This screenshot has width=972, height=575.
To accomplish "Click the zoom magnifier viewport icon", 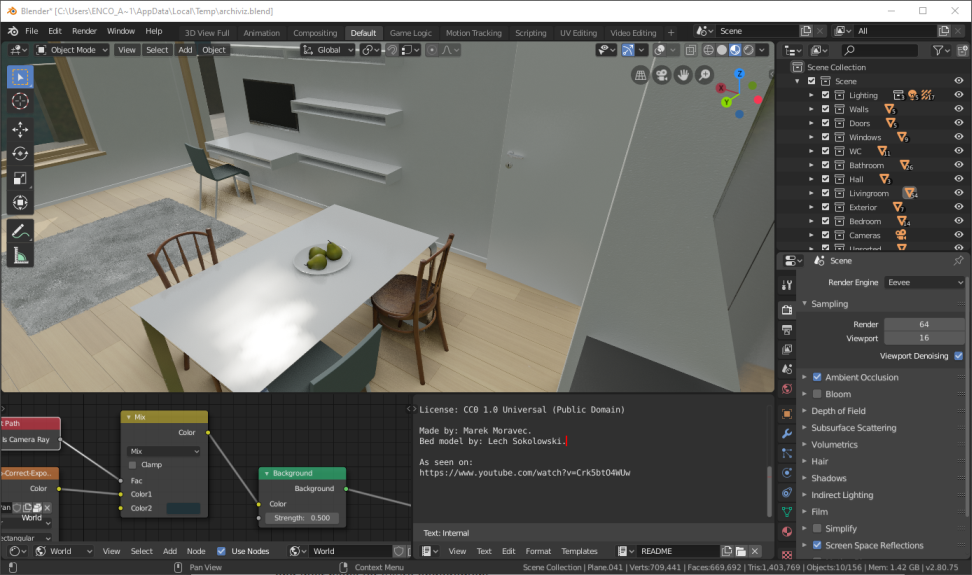I will pyautogui.click(x=705, y=75).
